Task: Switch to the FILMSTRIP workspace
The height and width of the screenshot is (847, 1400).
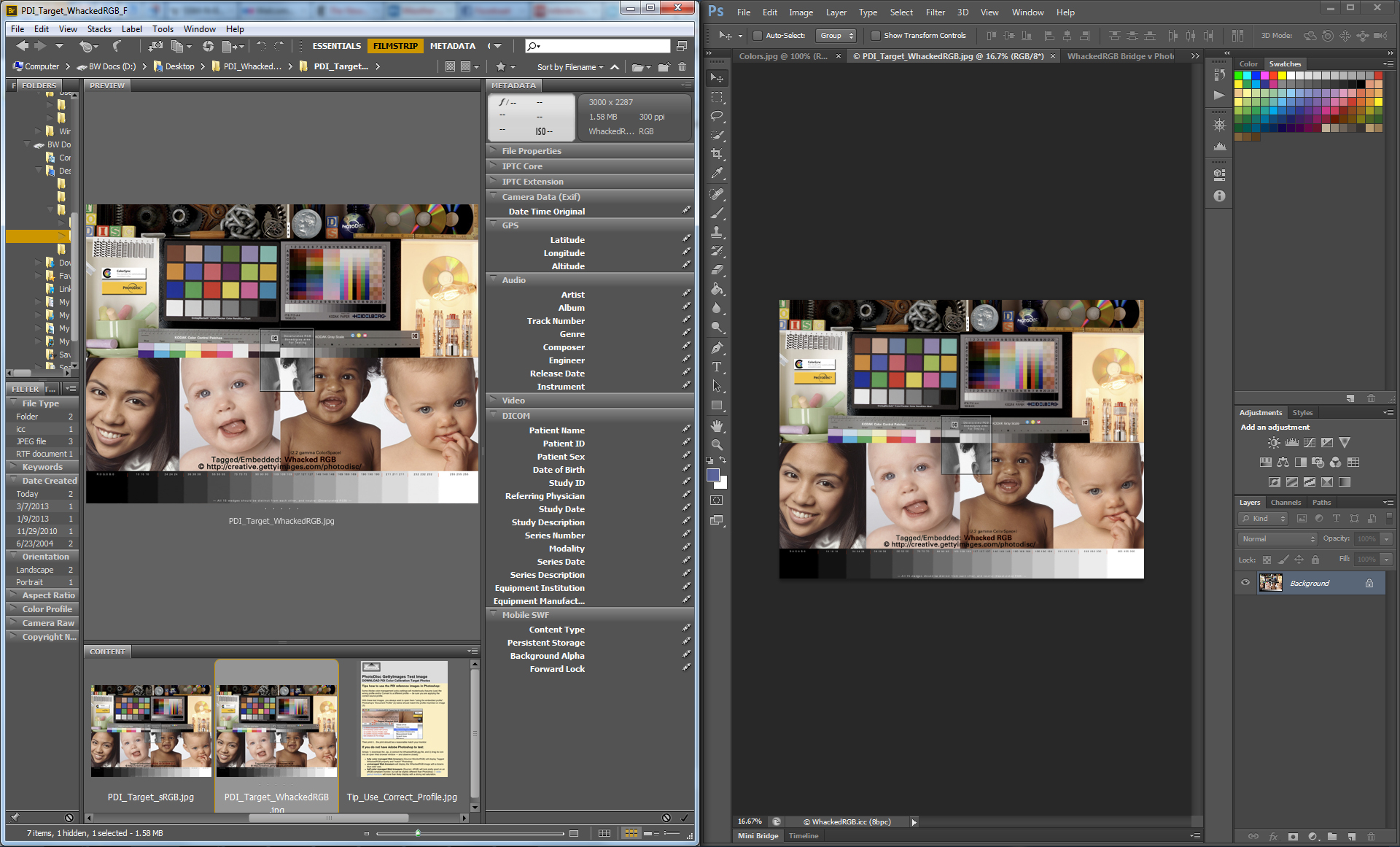Action: click(395, 46)
